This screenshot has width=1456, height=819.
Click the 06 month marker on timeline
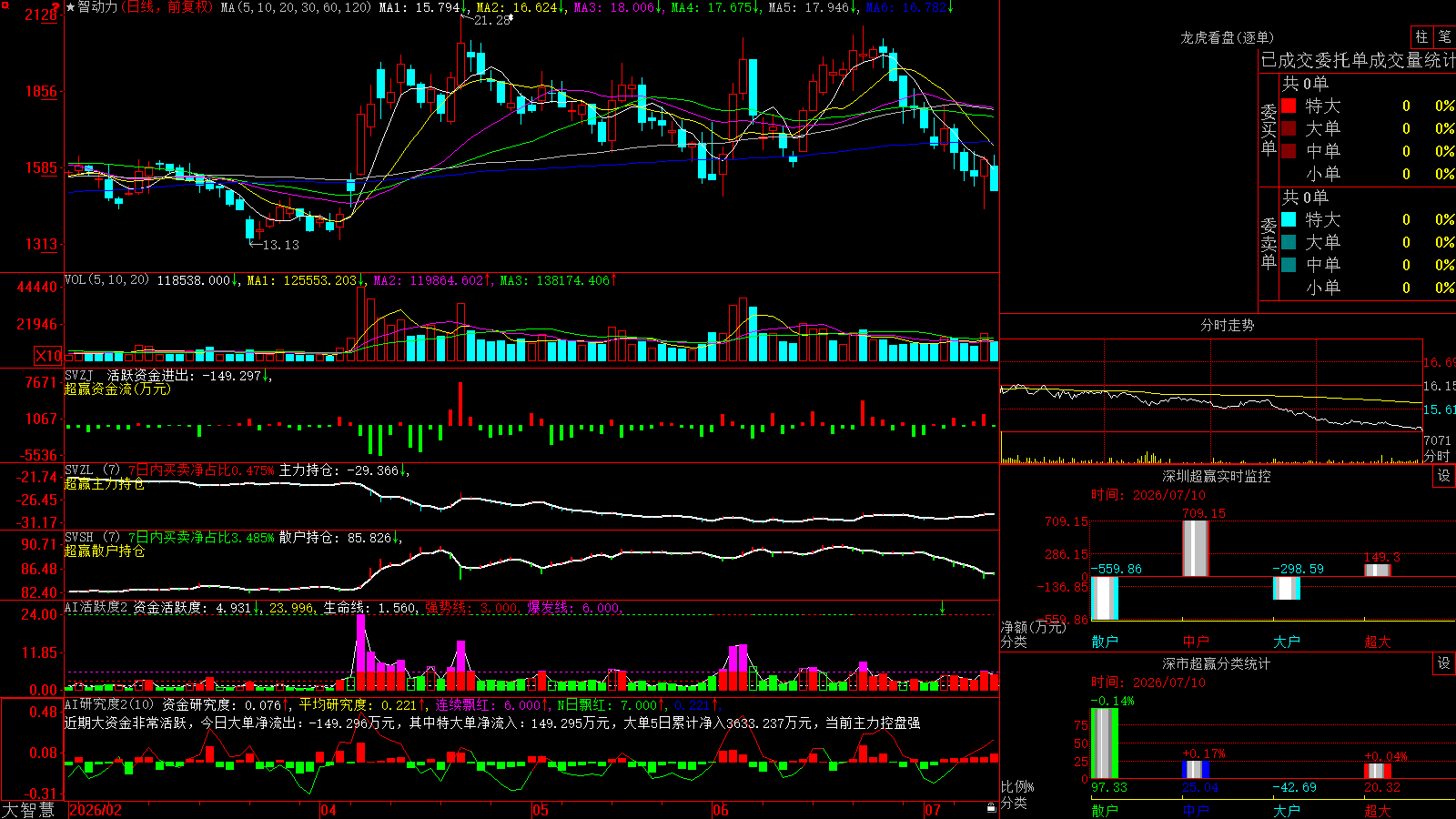pyautogui.click(x=721, y=810)
